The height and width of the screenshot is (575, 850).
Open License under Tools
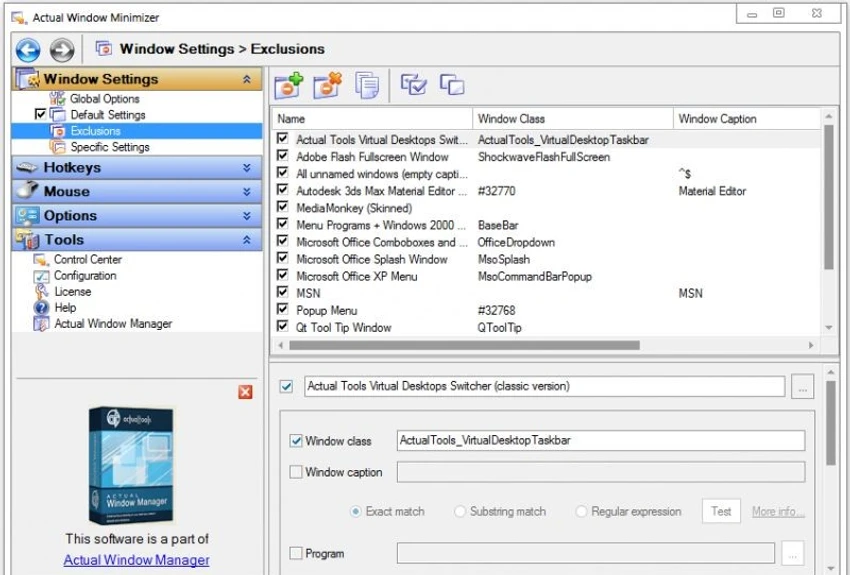coord(73,292)
